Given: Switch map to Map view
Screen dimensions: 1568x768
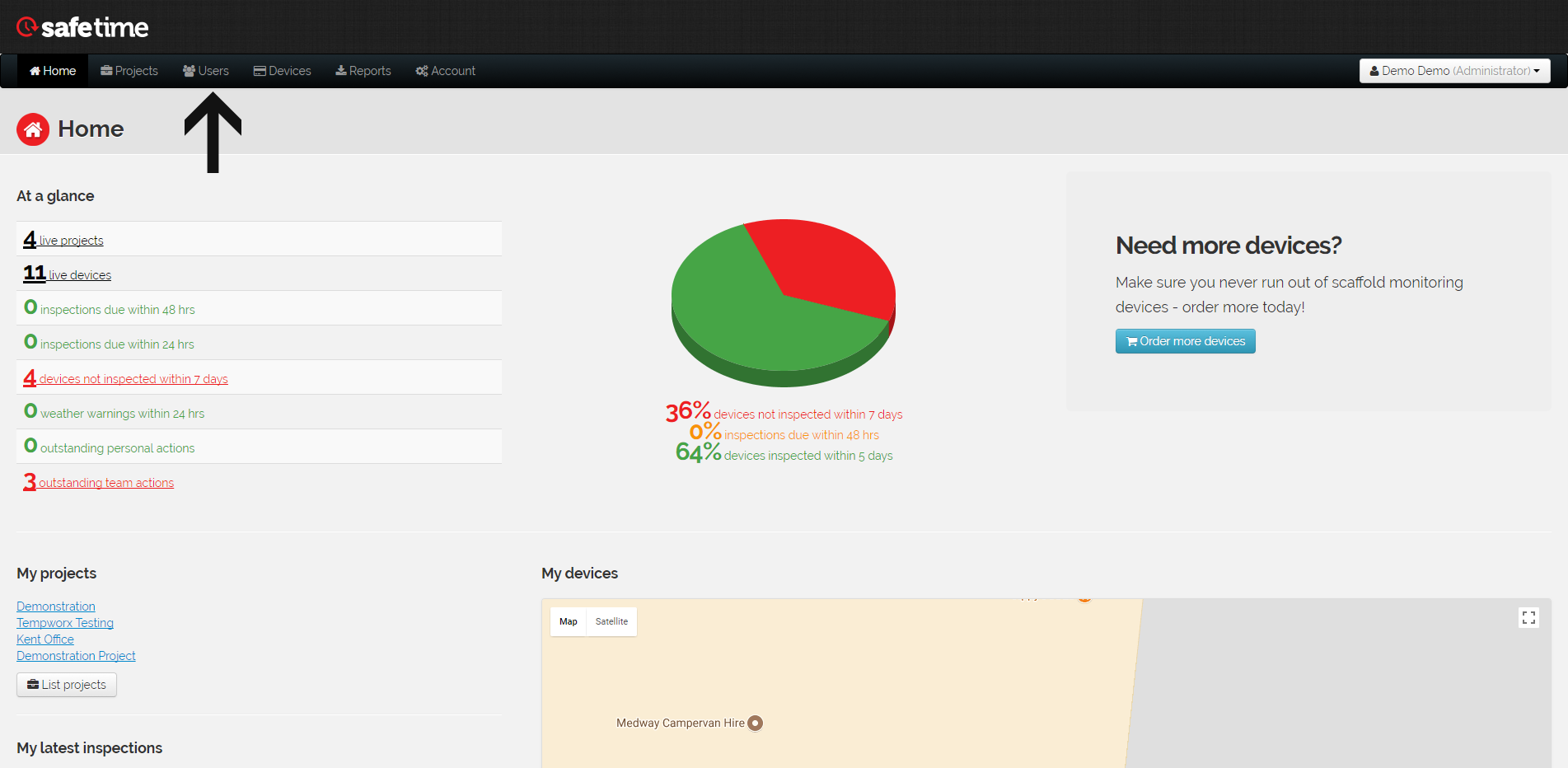Looking at the screenshot, I should coord(569,621).
